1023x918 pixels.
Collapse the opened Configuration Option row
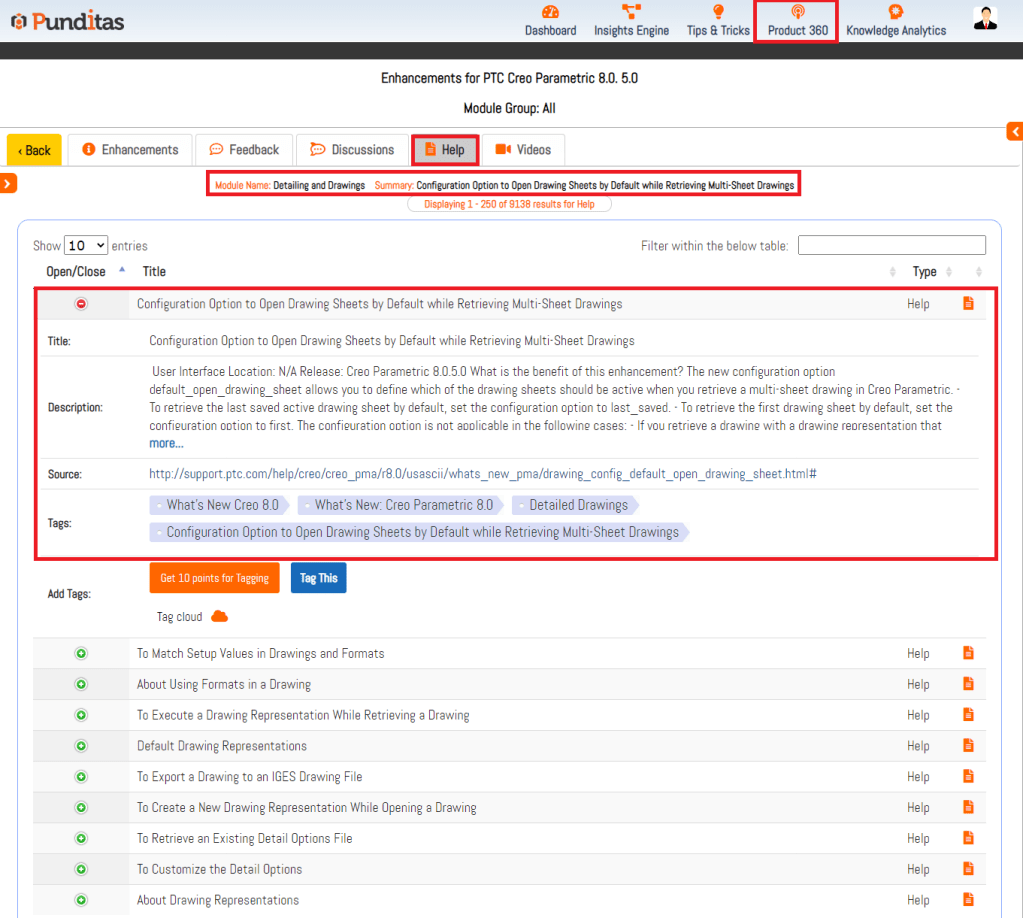82,304
